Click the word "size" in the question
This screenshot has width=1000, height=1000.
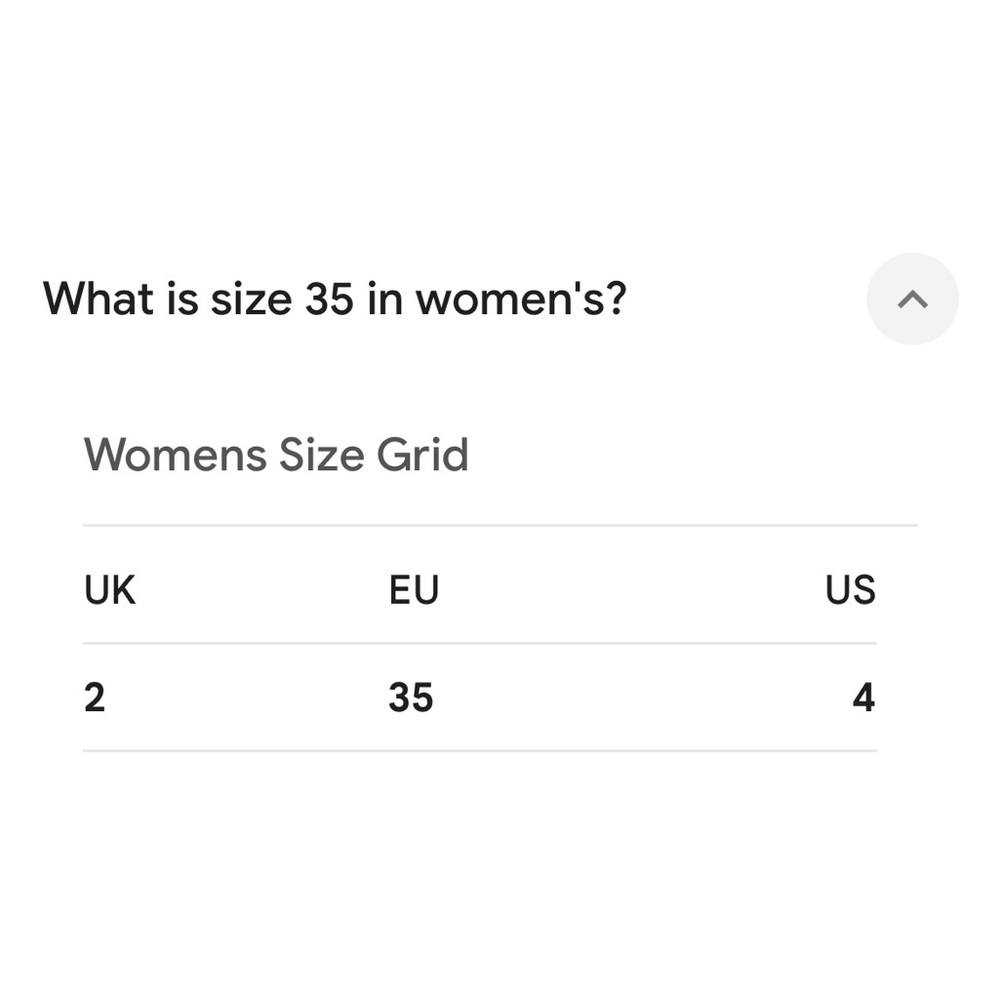251,300
